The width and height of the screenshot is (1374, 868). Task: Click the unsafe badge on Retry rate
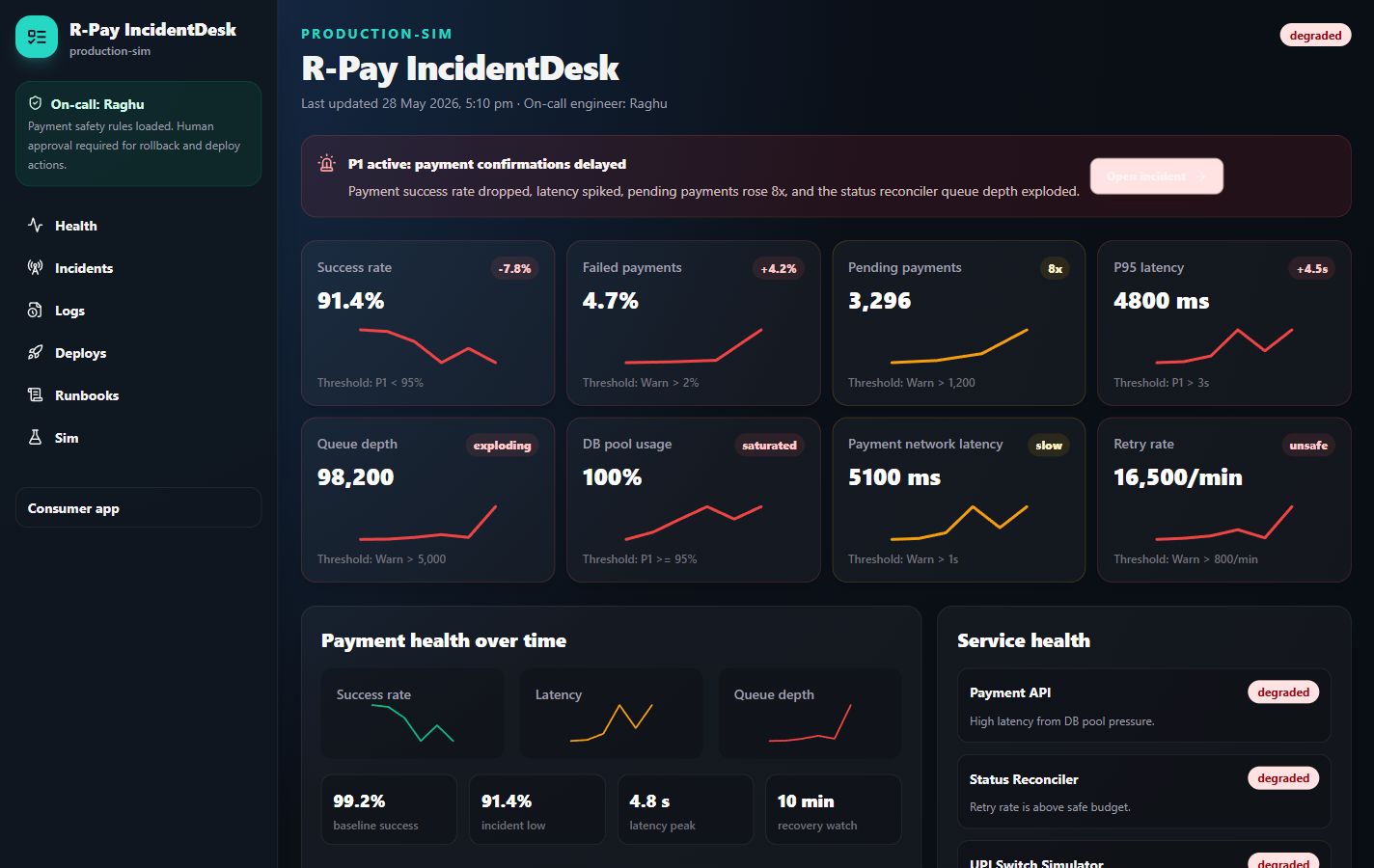point(1308,445)
